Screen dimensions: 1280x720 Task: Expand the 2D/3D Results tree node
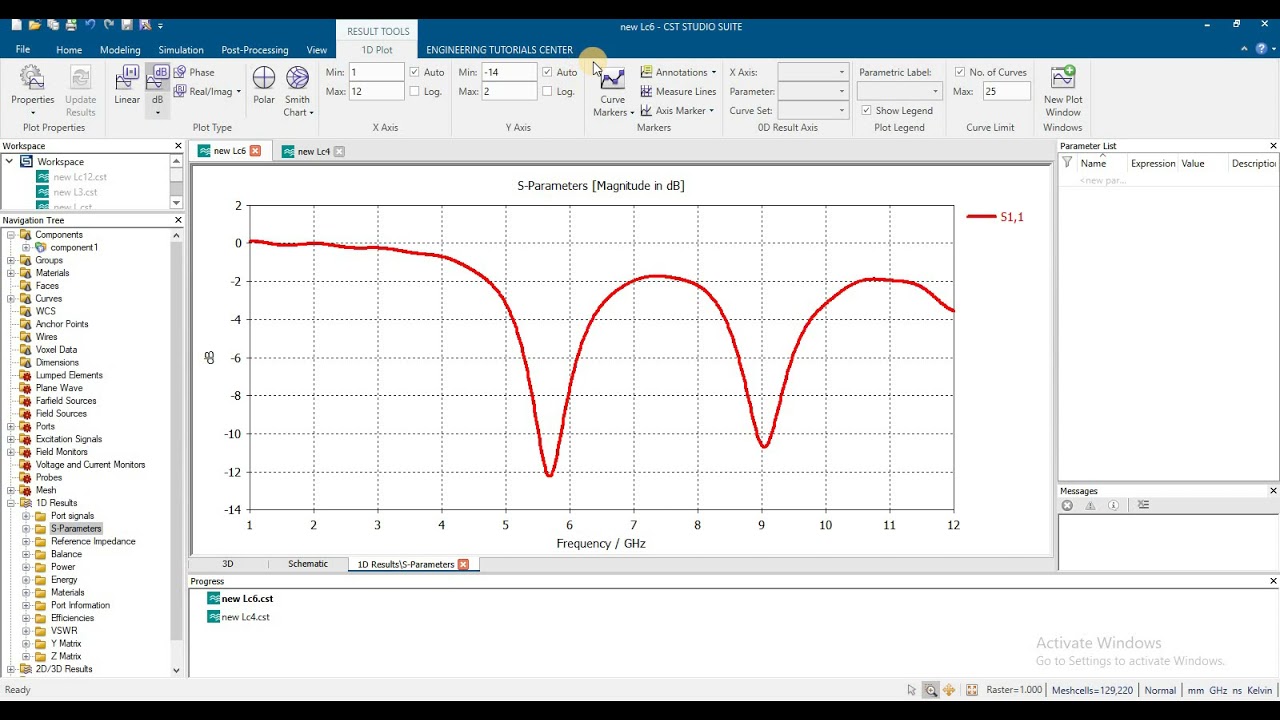coord(11,669)
